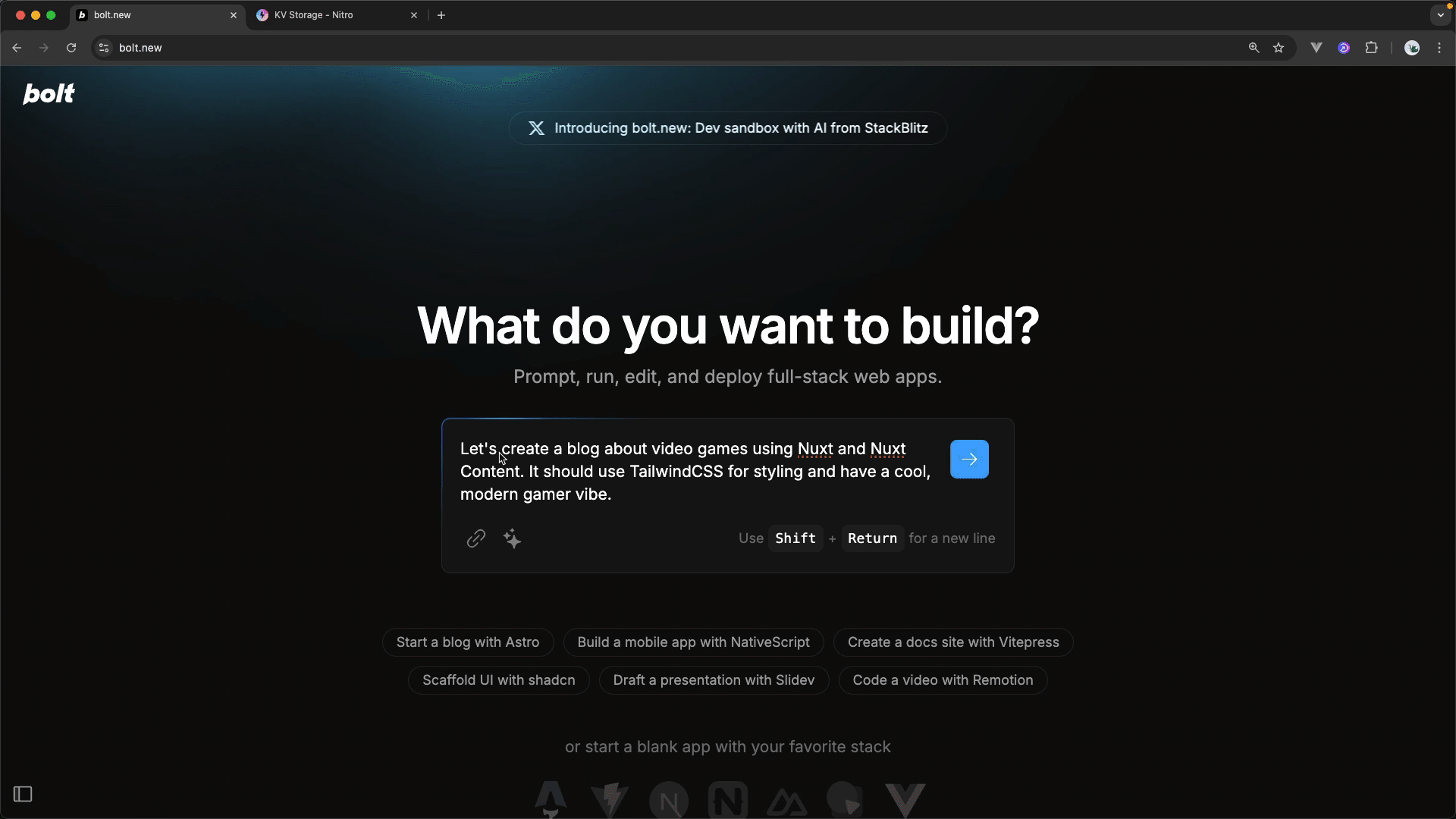
Task: Click the blue submit arrow button
Action: [x=969, y=459]
